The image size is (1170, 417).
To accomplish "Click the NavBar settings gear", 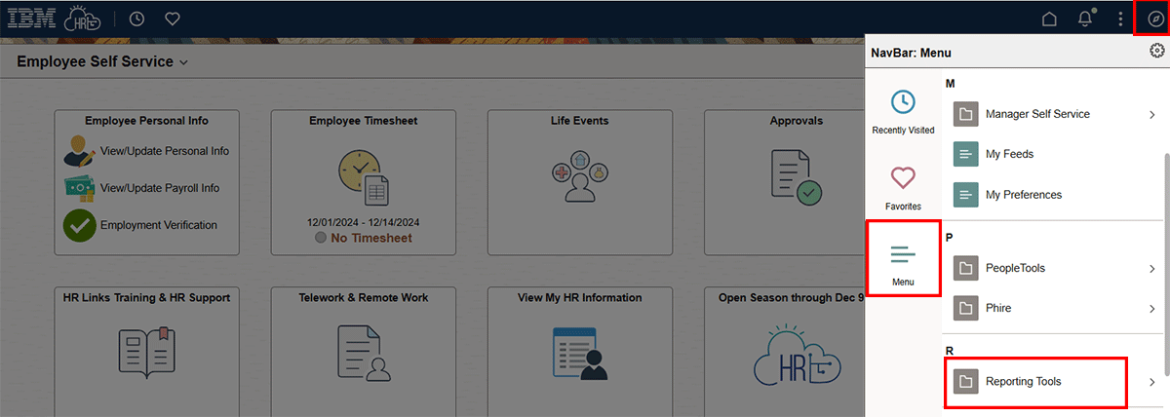I will click(x=1157, y=51).
